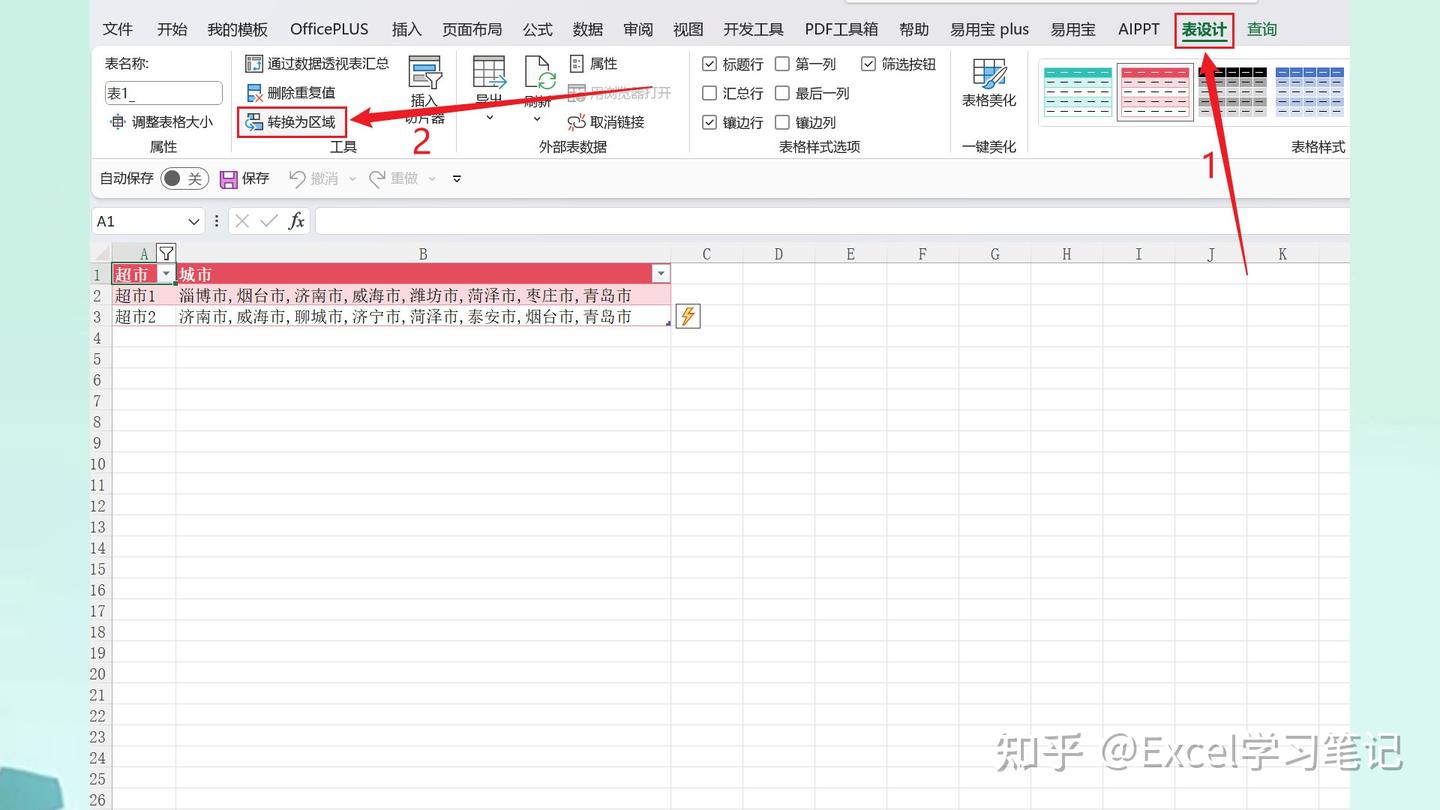Click the formula bar cancel X
The height and width of the screenshot is (810, 1440).
(x=242, y=221)
